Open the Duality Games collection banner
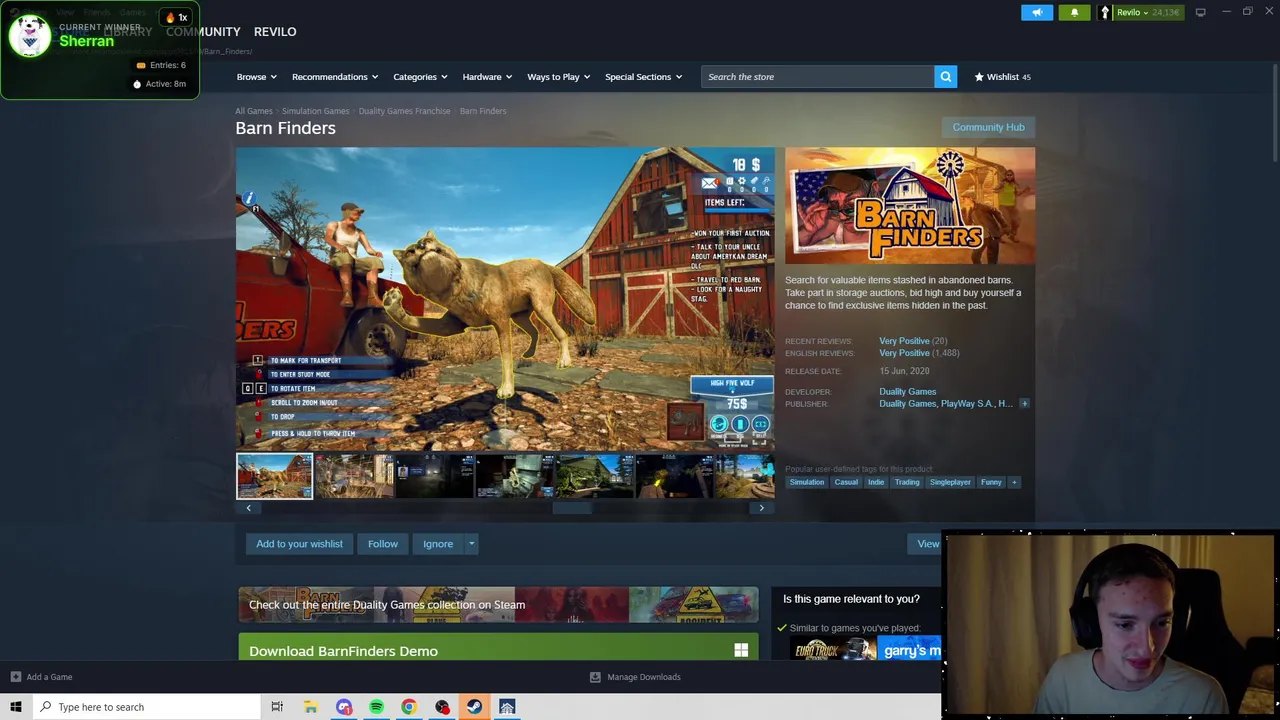 [x=498, y=605]
